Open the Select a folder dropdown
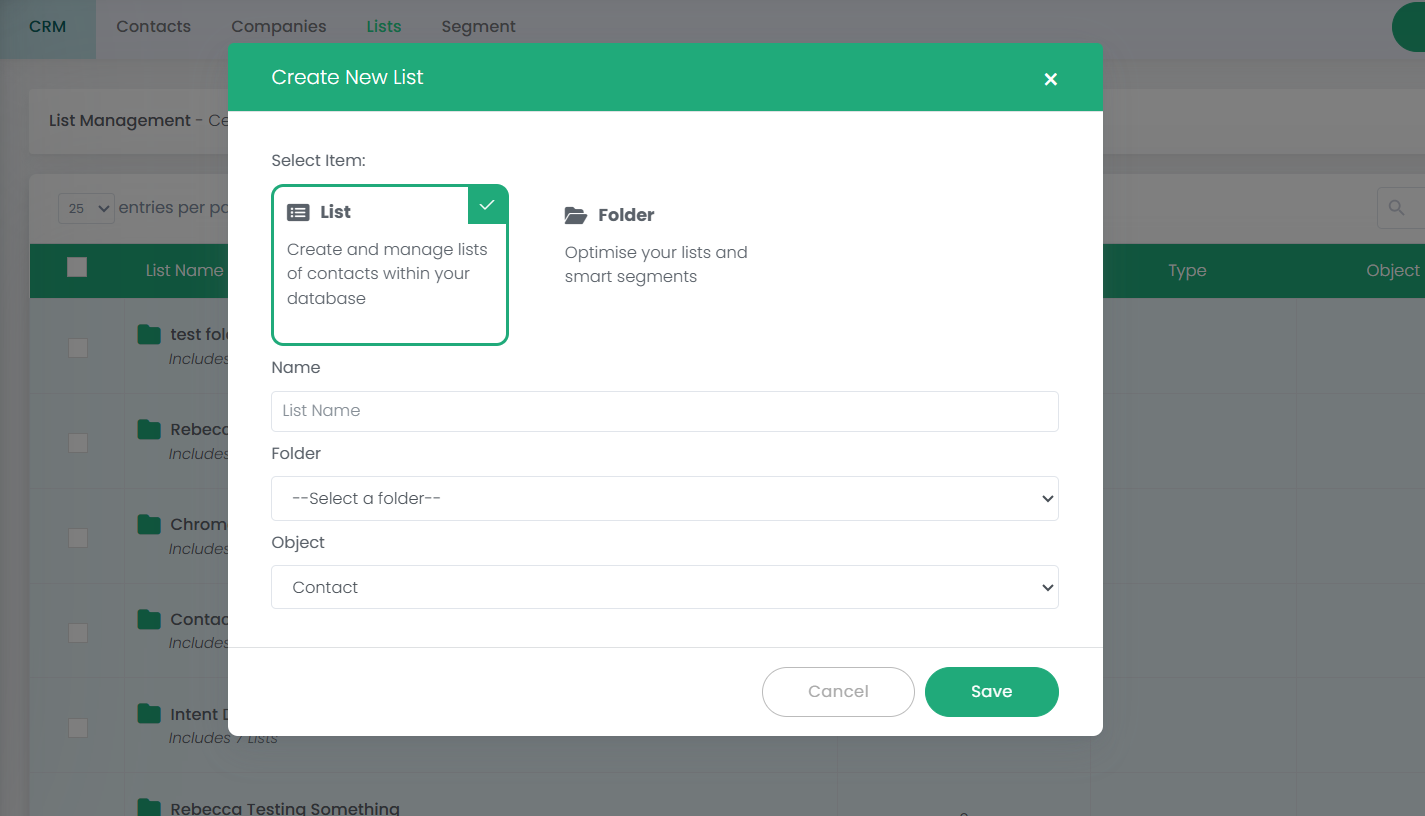This screenshot has height=816, width=1425. (x=664, y=498)
